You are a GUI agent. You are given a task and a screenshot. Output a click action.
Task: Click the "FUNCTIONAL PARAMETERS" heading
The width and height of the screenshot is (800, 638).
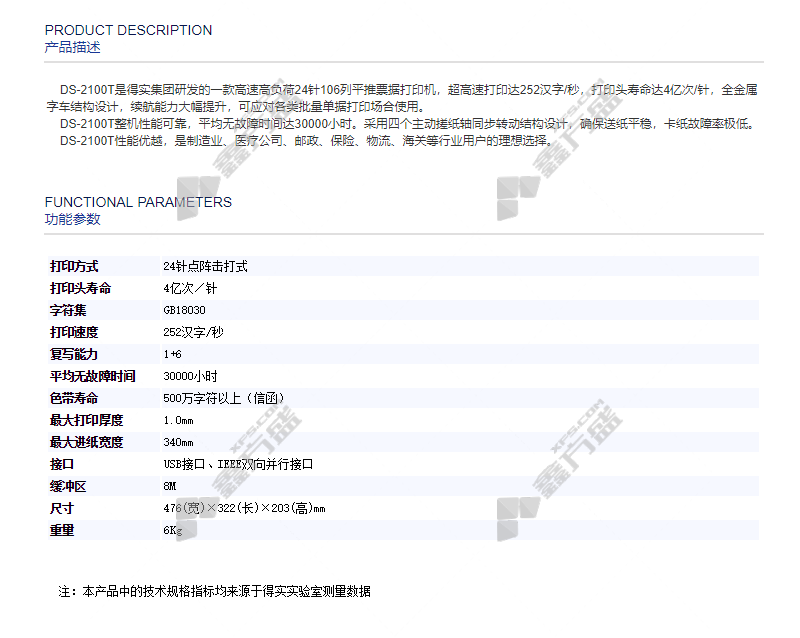(138, 202)
